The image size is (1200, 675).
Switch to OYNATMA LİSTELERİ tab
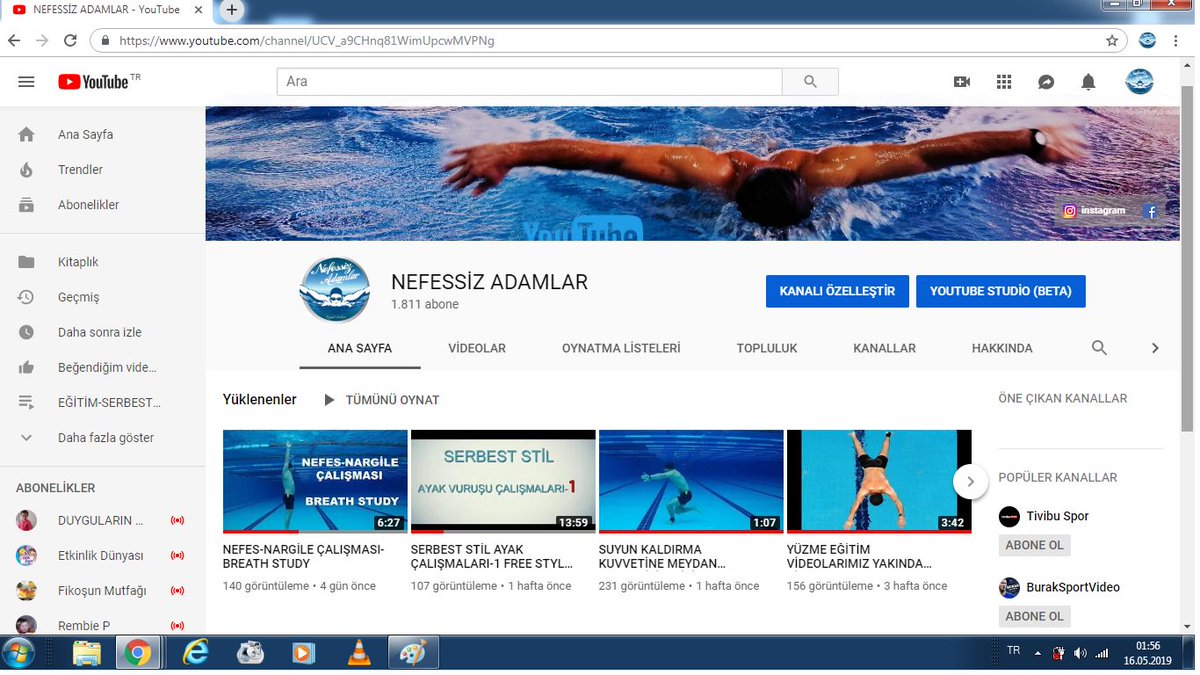621,348
